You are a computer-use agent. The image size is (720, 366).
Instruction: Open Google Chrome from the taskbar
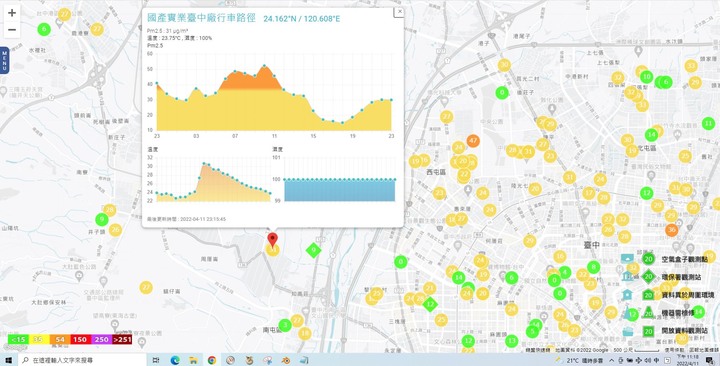pos(212,360)
